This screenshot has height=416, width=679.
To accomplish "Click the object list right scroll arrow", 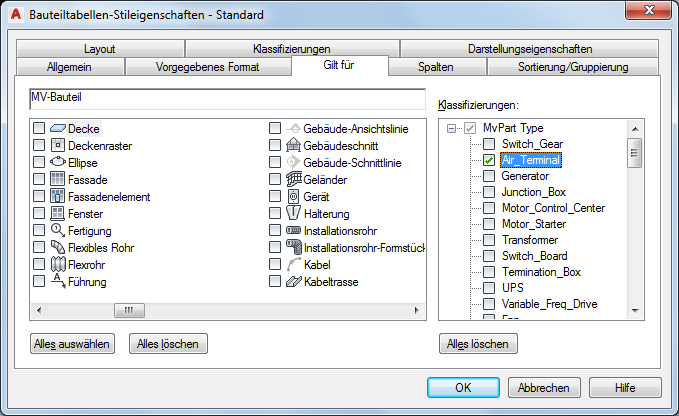I will click(417, 310).
